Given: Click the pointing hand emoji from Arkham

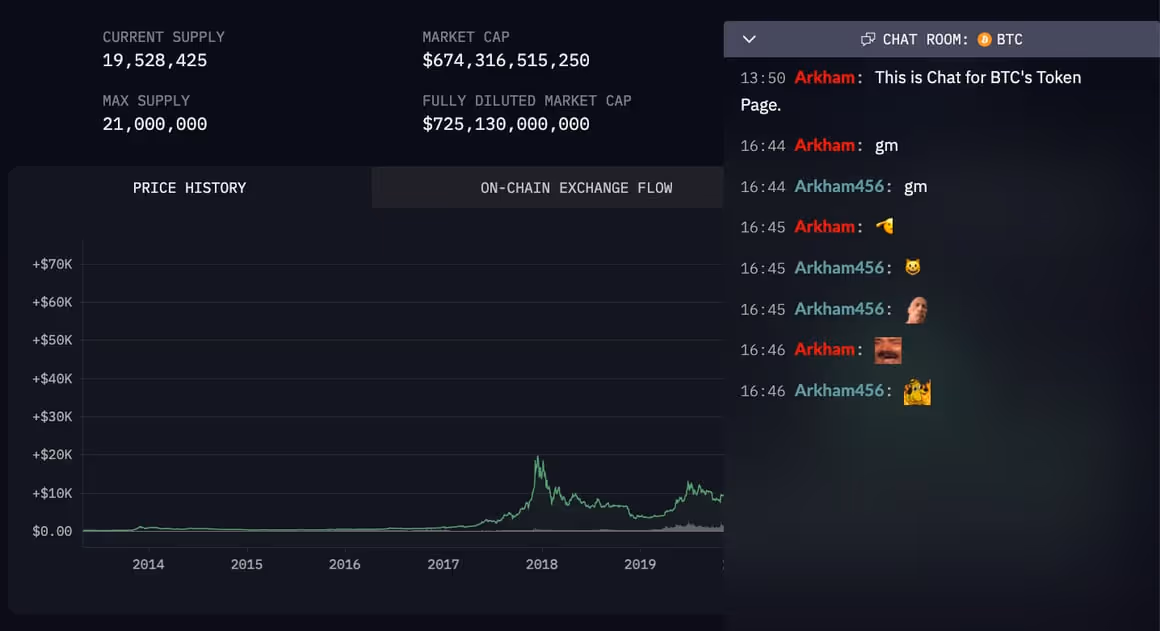Looking at the screenshot, I should click(x=885, y=226).
